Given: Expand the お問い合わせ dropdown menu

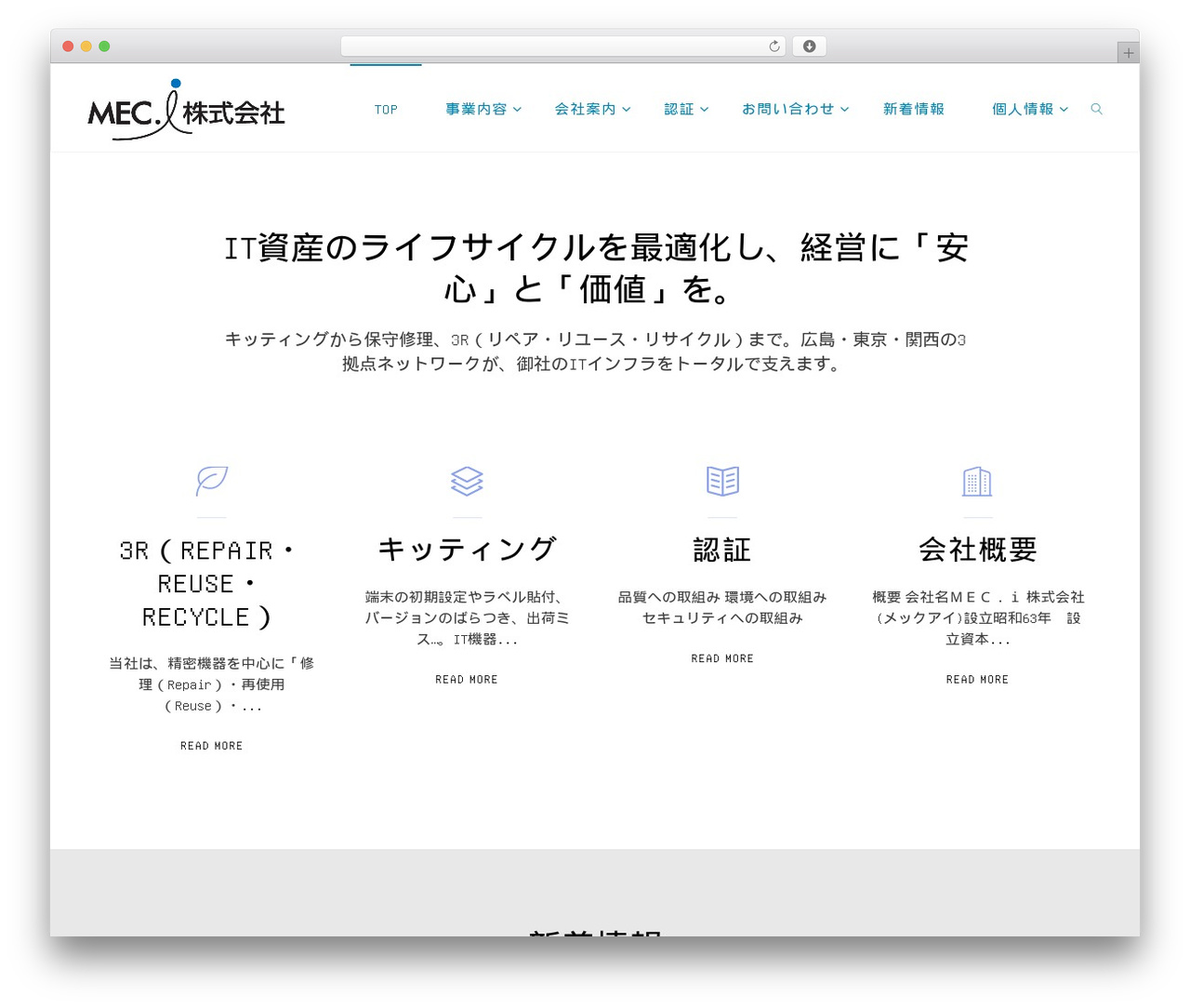Looking at the screenshot, I should pos(795,109).
